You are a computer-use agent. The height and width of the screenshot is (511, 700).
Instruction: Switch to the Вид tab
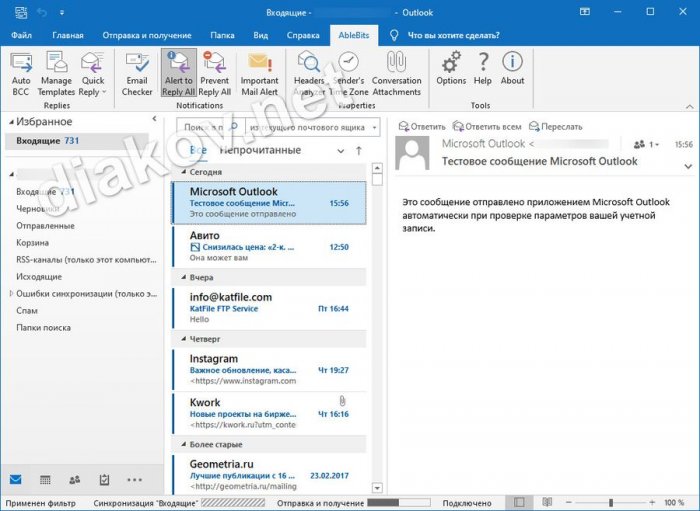click(x=261, y=35)
